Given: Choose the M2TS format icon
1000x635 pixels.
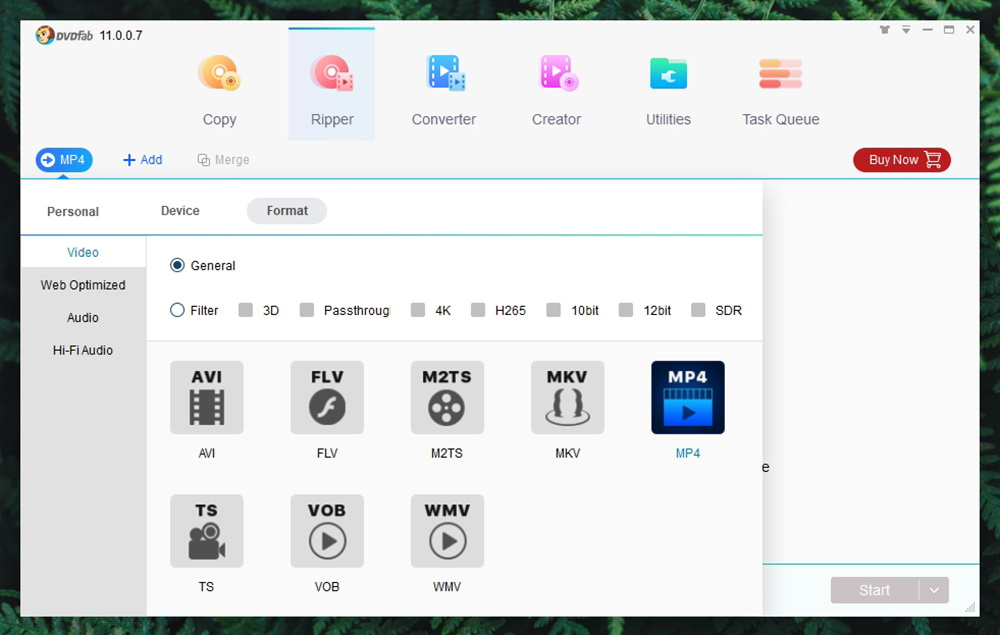Looking at the screenshot, I should coord(447,397).
